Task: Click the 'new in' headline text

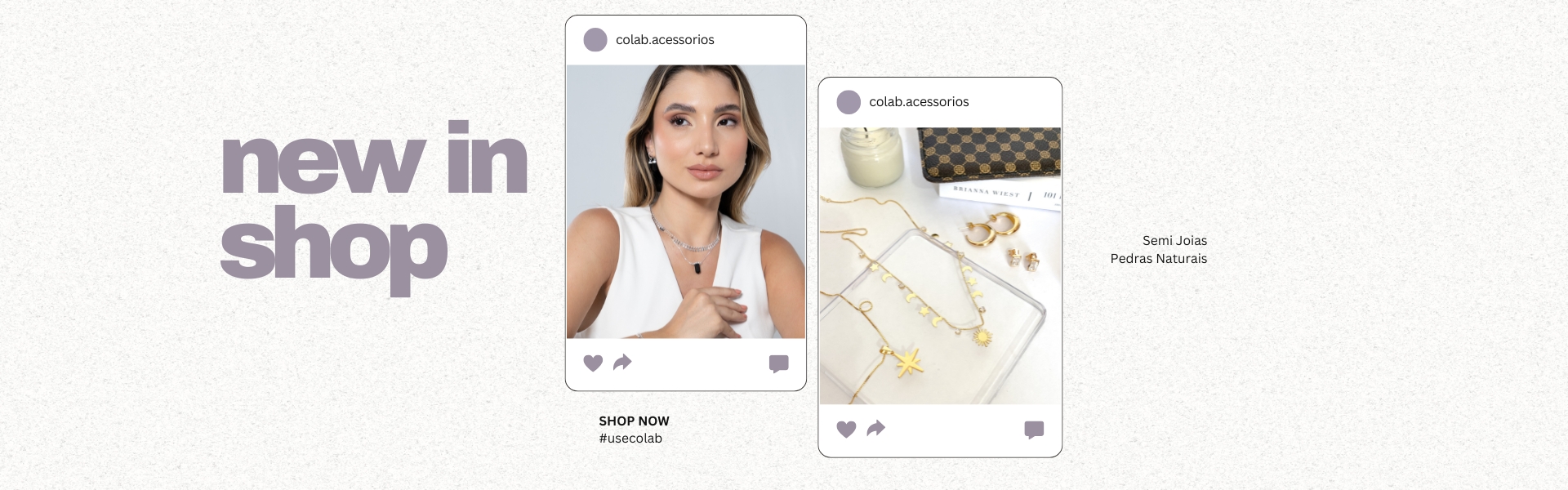Action: pos(375,158)
